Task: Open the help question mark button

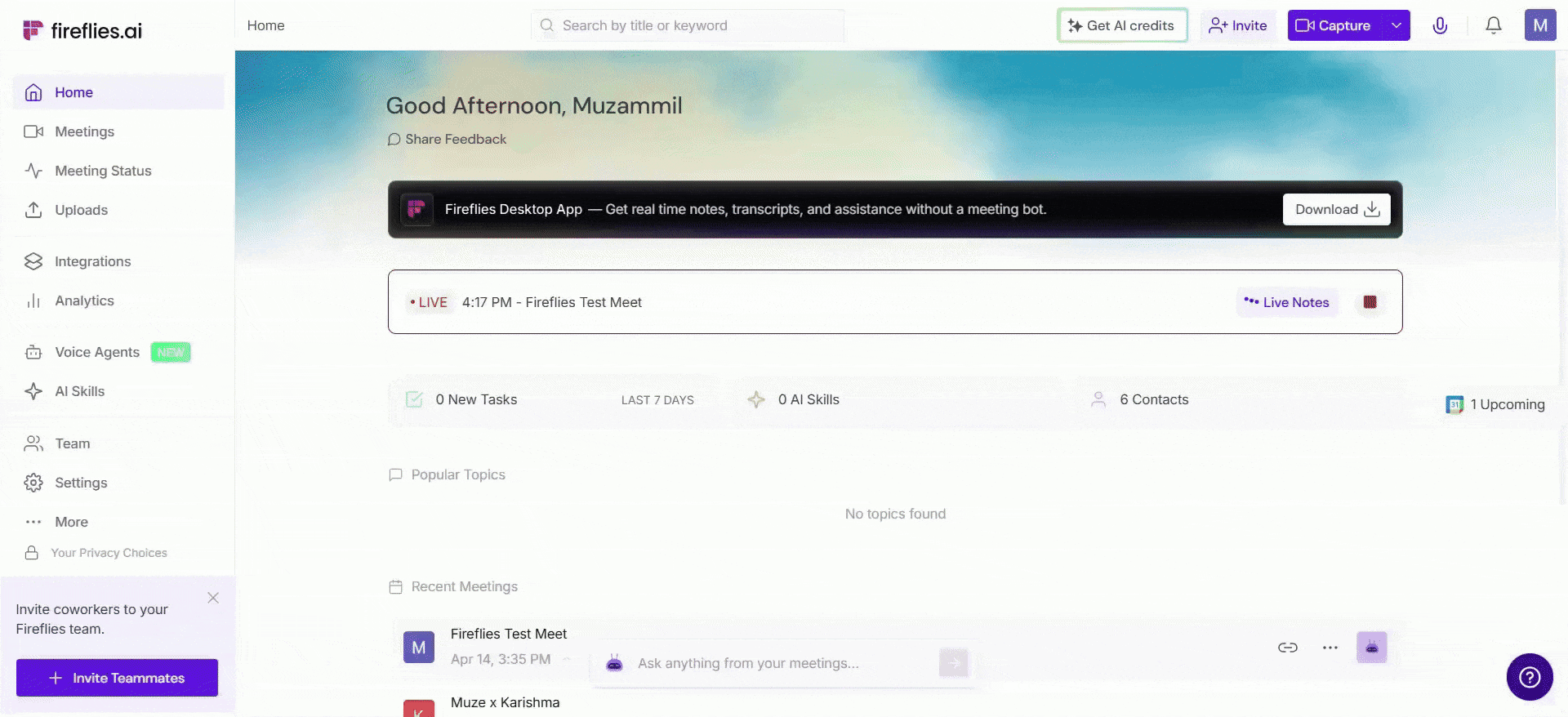Action: (x=1529, y=677)
